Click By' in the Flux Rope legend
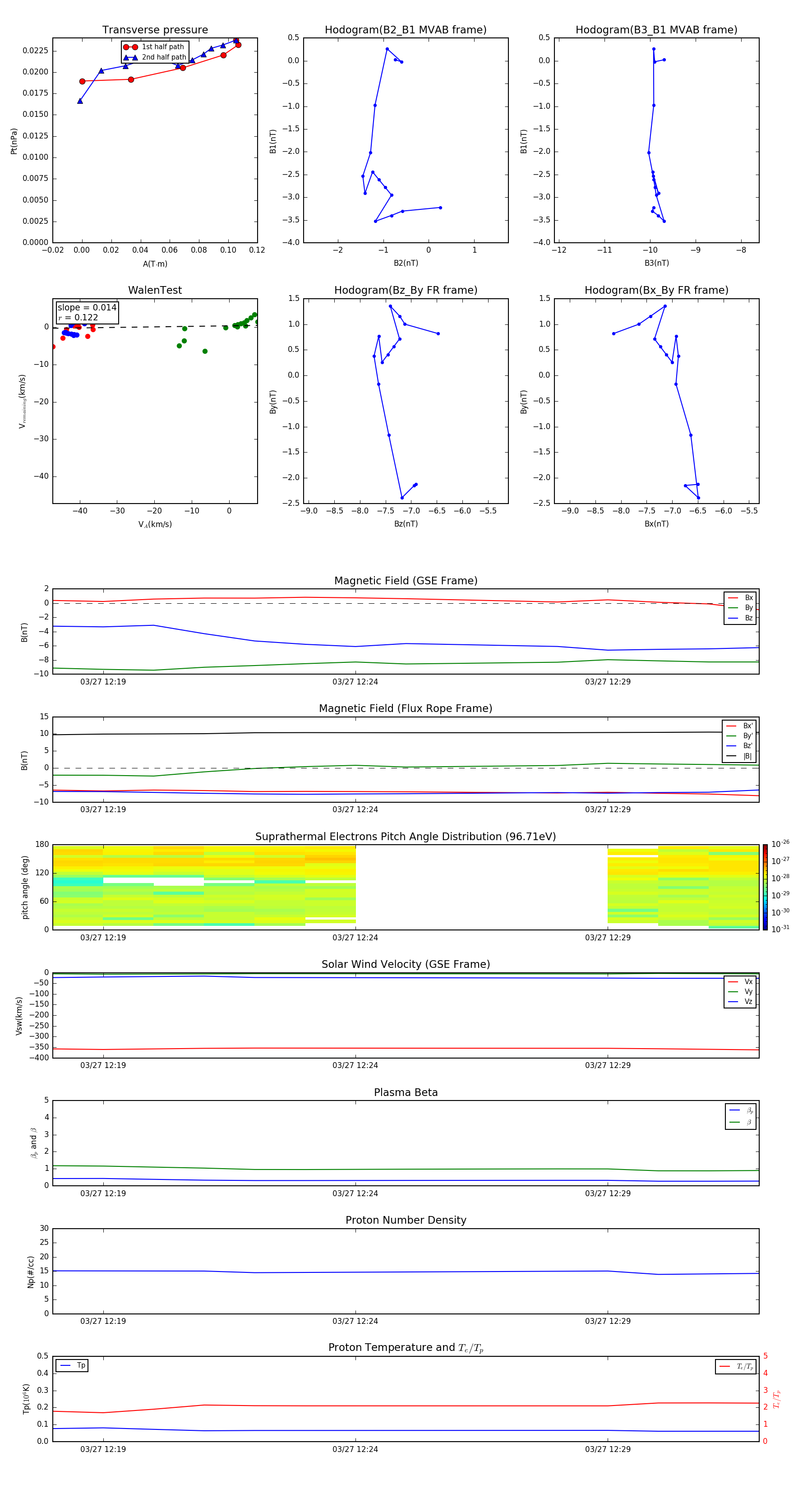 748,736
